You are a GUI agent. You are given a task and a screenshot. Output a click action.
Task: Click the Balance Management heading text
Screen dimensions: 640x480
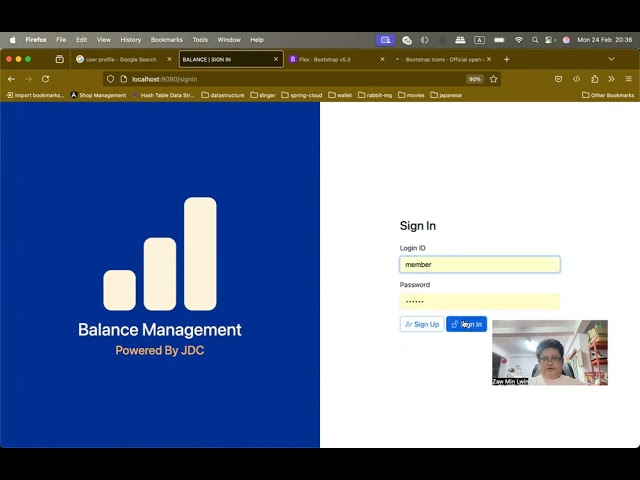160,330
